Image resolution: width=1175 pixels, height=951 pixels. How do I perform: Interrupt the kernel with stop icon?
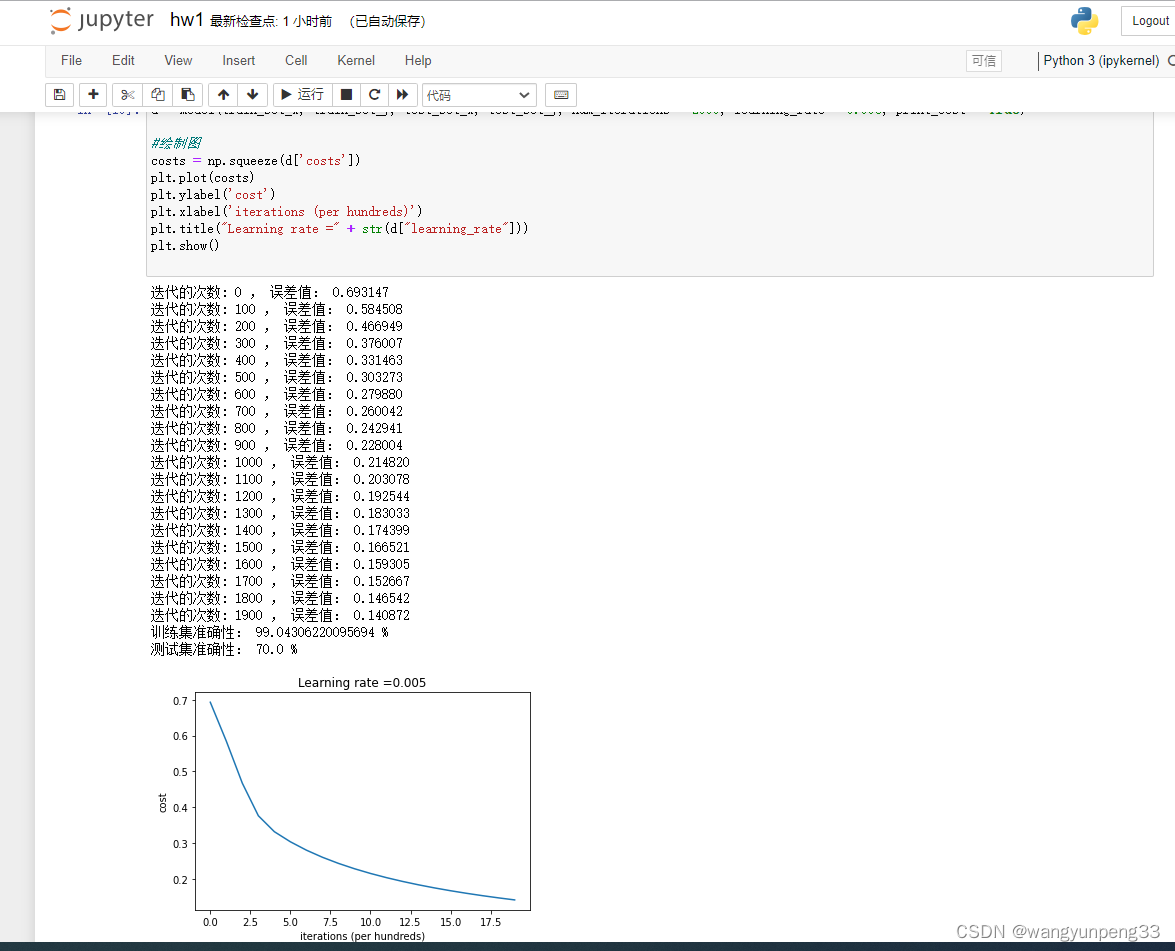(x=346, y=94)
